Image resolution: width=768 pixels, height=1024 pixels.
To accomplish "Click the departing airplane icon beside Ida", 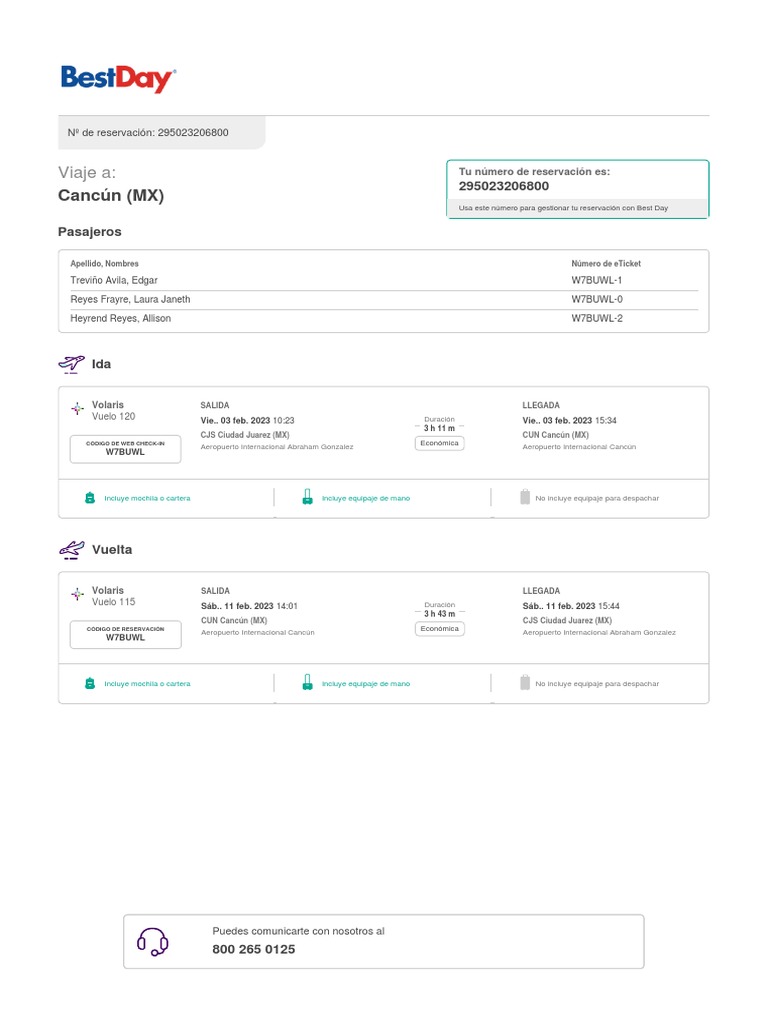I will tap(72, 364).
